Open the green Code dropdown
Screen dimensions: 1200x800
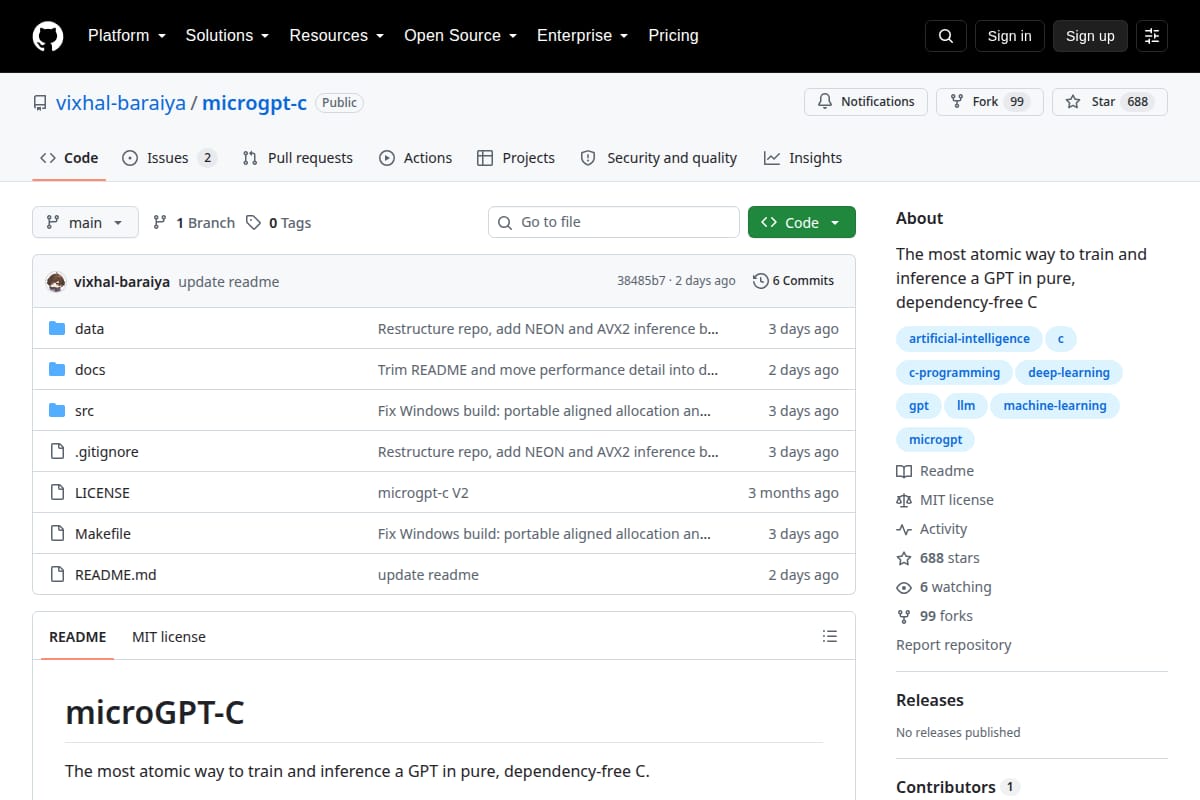[x=802, y=222]
